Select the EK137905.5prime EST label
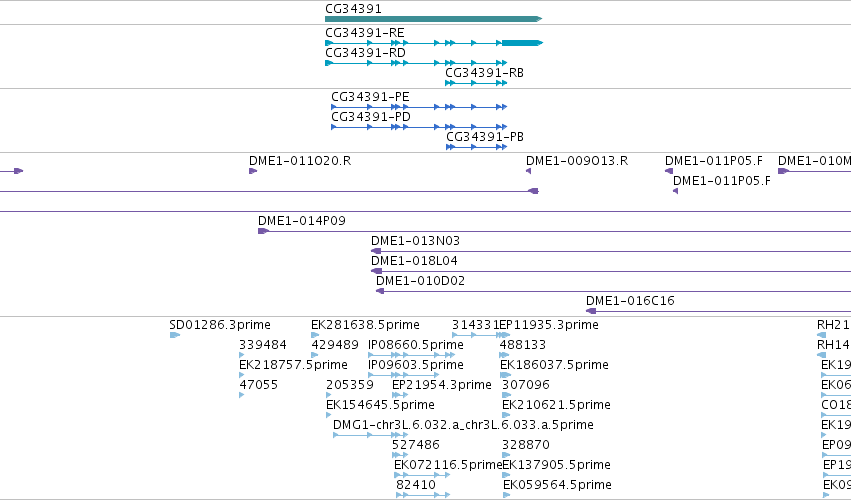851x500 pixels. [556, 465]
